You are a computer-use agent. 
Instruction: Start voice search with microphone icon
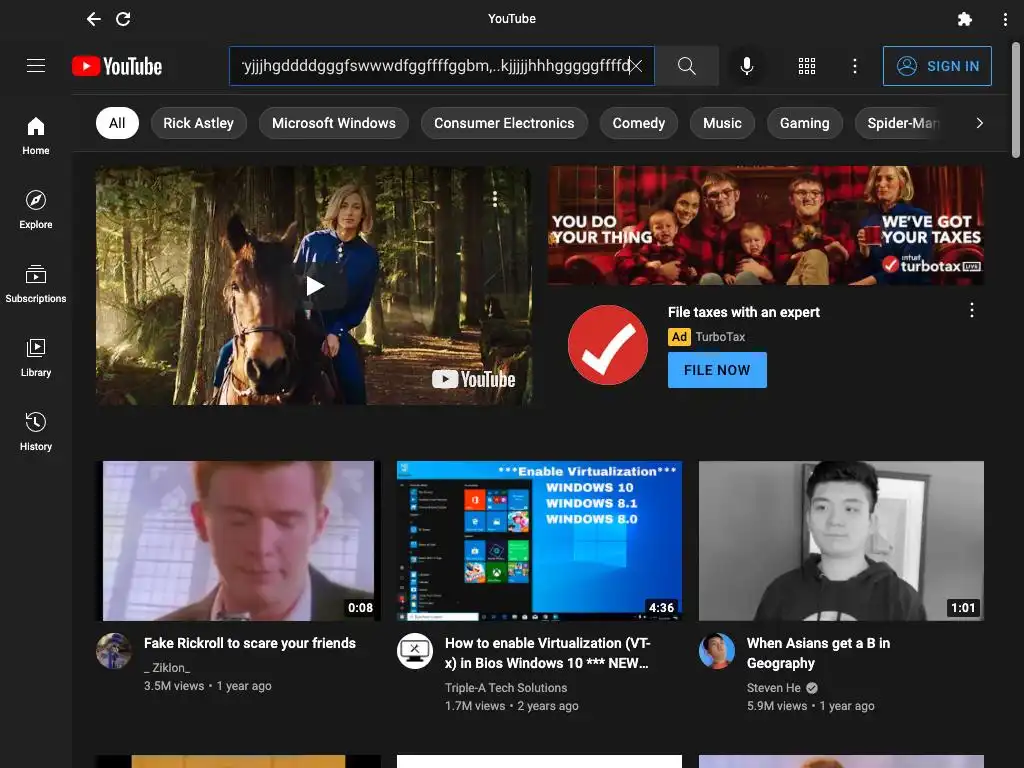tap(746, 66)
